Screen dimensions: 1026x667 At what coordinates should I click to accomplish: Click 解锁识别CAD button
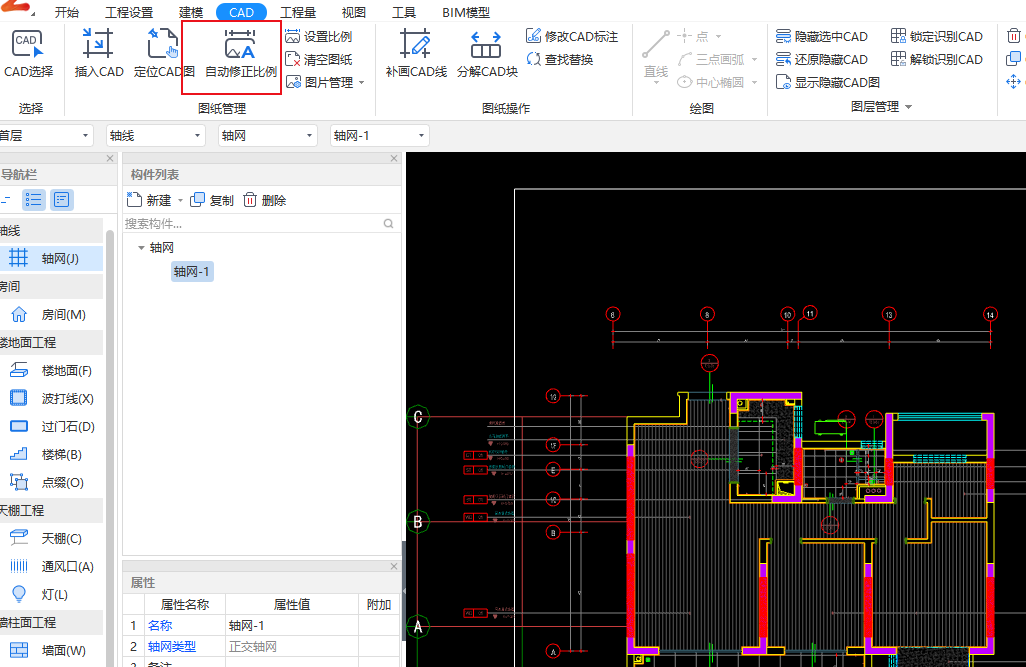click(x=937, y=60)
